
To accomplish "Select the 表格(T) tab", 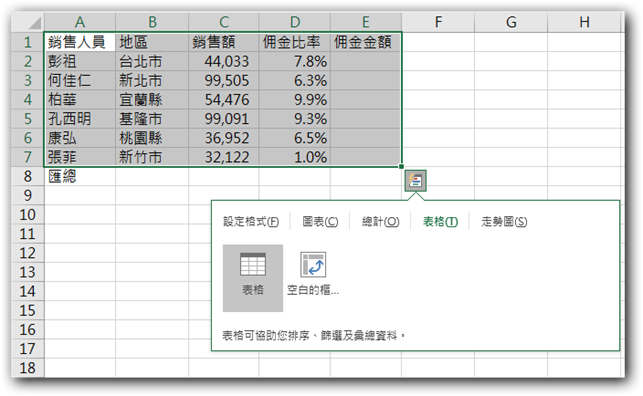I will (440, 222).
